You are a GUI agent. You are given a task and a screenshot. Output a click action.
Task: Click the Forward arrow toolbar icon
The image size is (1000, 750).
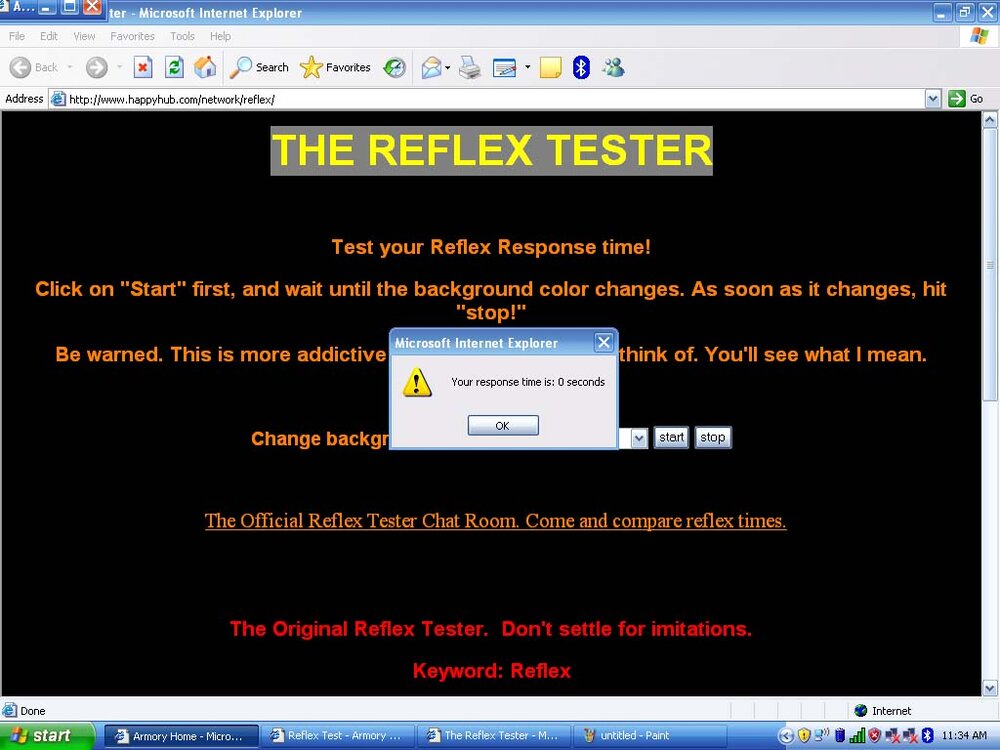point(97,67)
